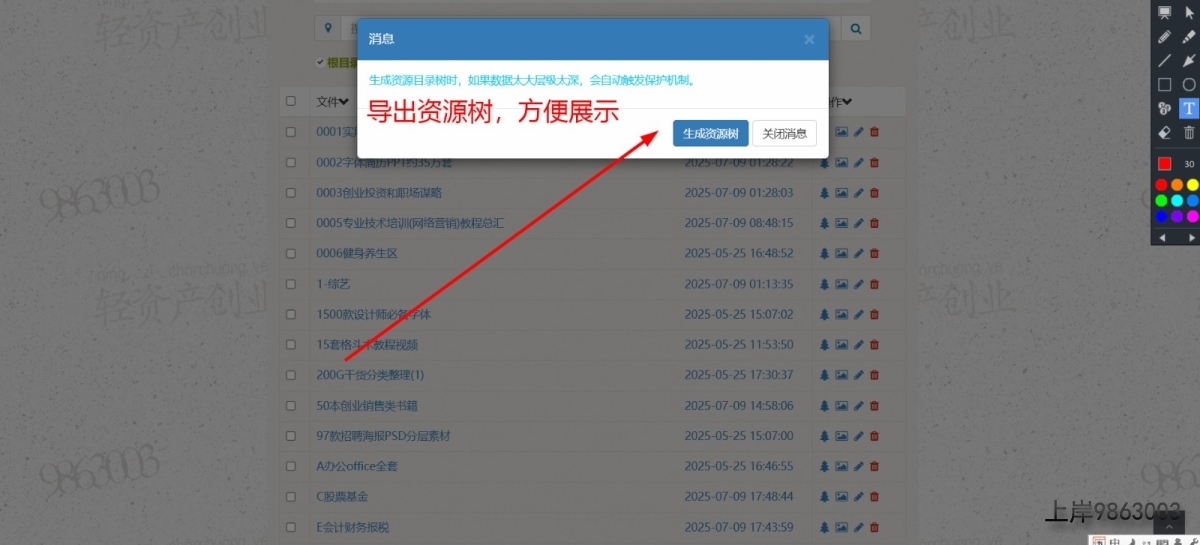Choose the ellipse shape tool
1200x545 pixels.
click(1189, 85)
